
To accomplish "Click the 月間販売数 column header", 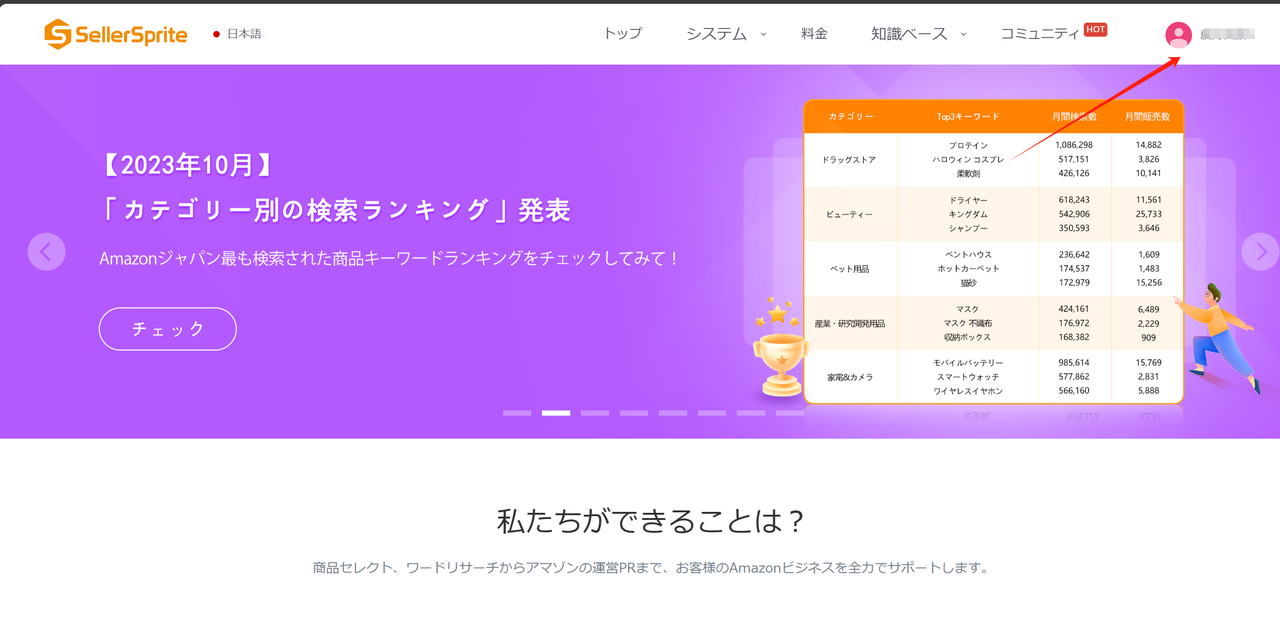I will click(x=1147, y=117).
